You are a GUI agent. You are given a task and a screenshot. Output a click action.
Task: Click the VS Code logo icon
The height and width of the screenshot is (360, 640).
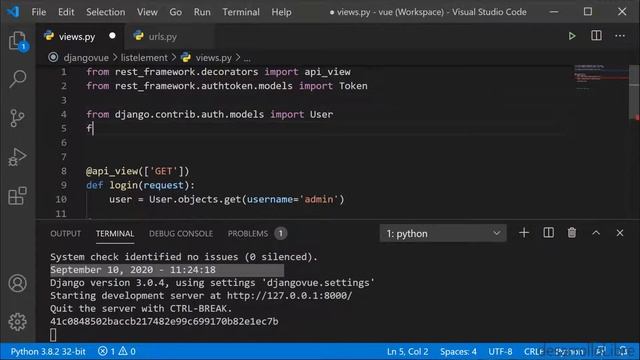[13, 11]
